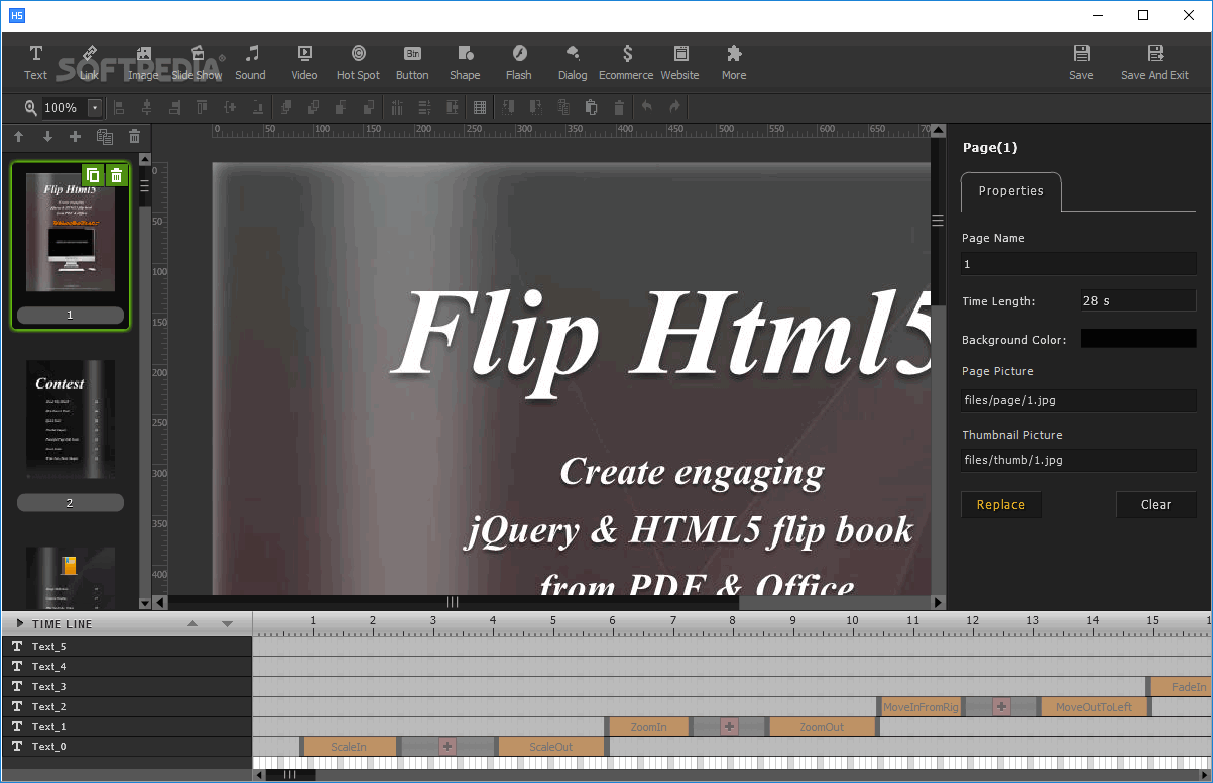Click the Thumbnail Picture path field
Screen dimensions: 1213x783
coord(1079,460)
